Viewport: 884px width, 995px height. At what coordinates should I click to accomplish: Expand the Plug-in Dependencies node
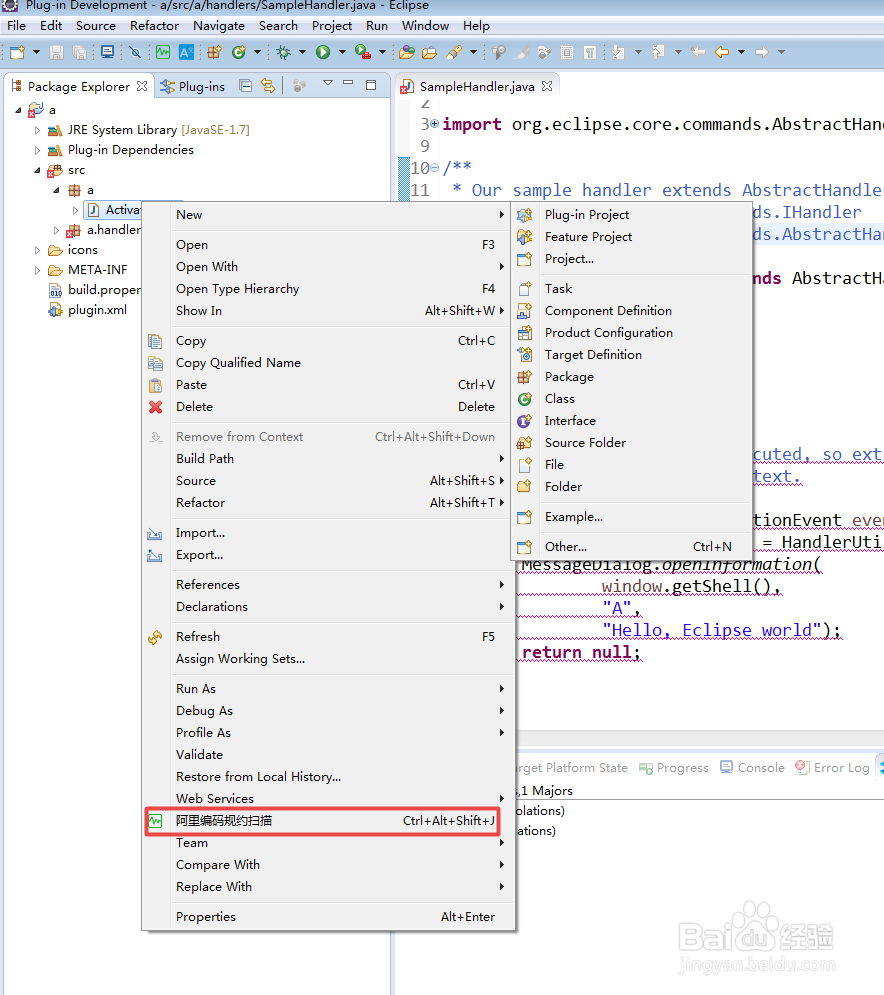pos(37,150)
